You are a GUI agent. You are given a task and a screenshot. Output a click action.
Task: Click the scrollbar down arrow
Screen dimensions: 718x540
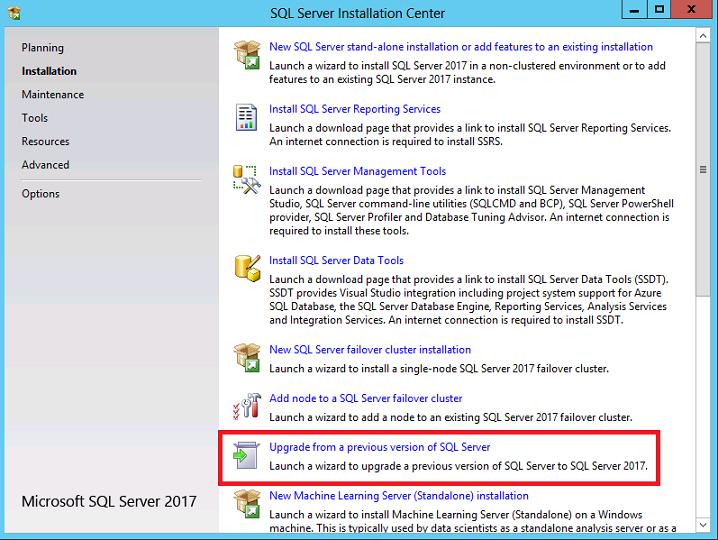tap(702, 525)
